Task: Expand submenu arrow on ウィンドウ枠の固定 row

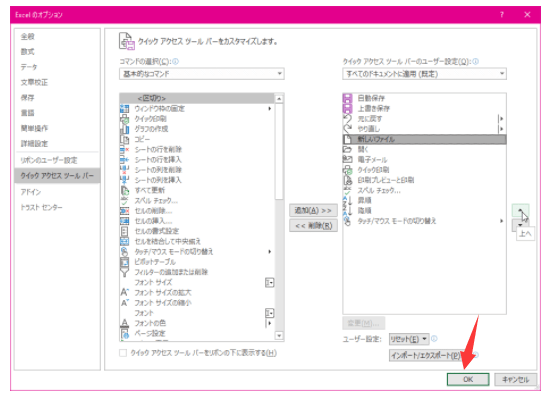Action: click(x=270, y=109)
